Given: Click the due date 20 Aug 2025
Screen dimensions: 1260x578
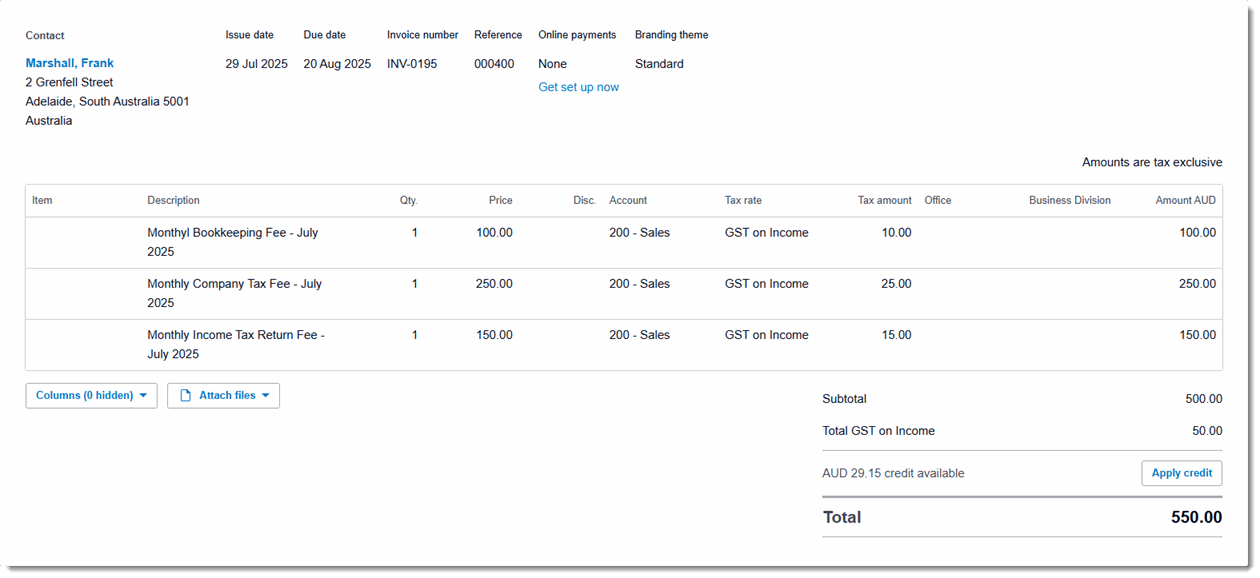Looking at the screenshot, I should click(337, 64).
